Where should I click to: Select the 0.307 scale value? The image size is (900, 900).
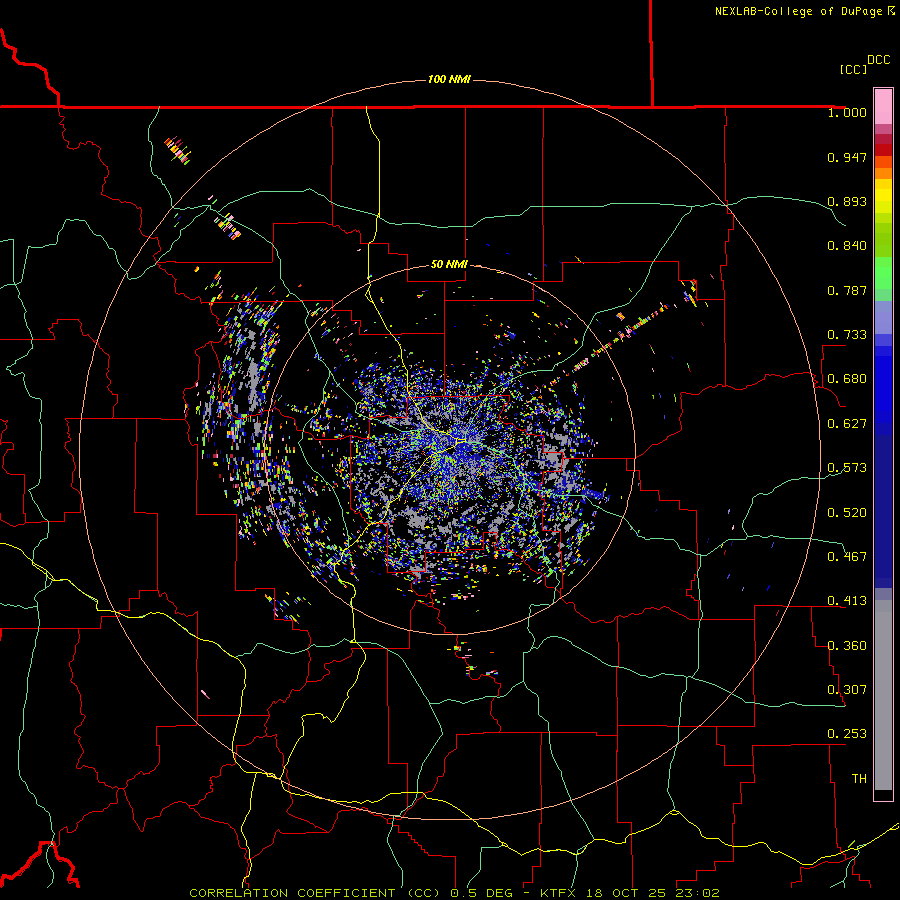coord(847,690)
